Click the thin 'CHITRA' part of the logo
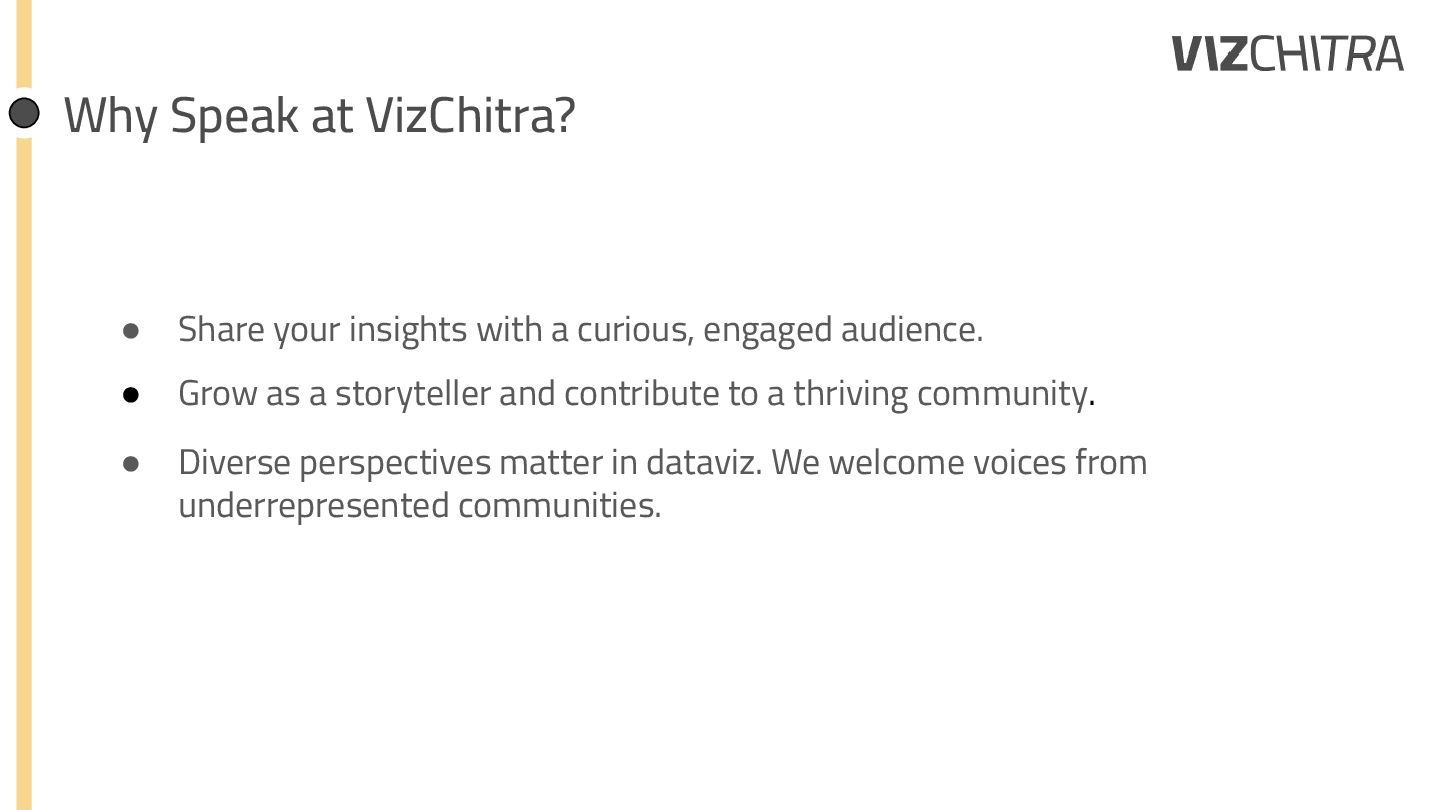 1327,54
